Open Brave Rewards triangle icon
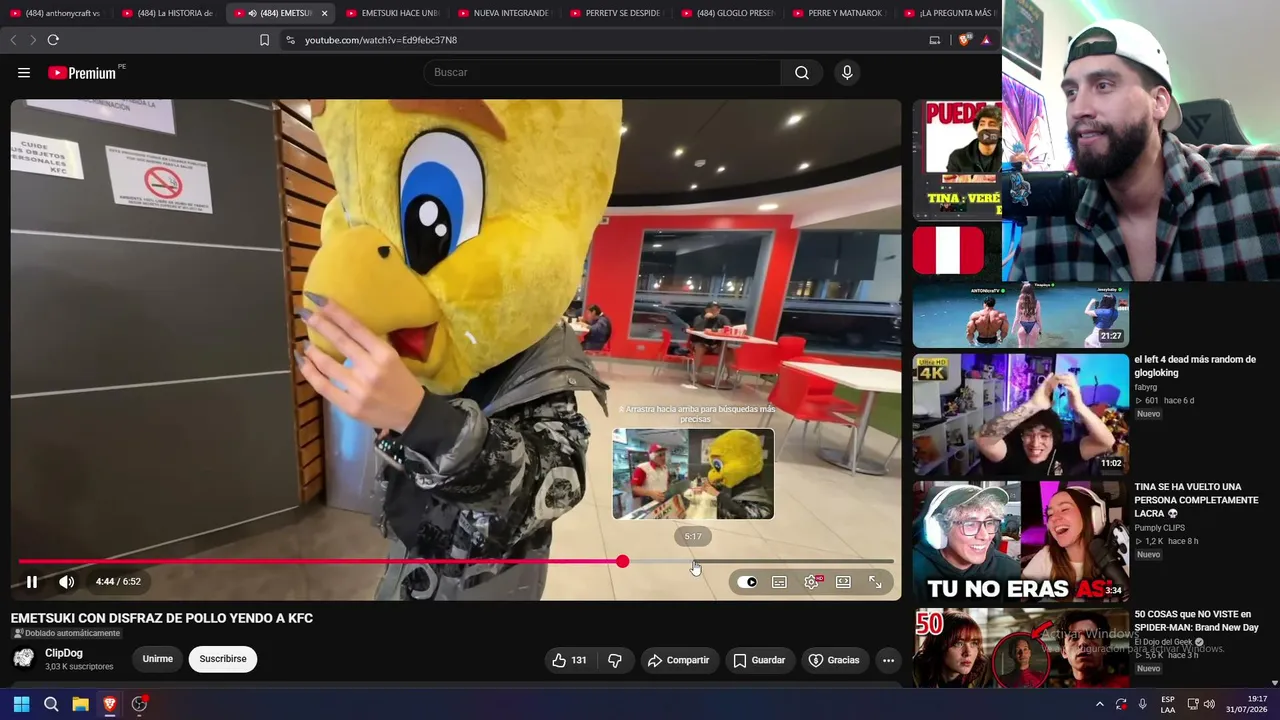Viewport: 1280px width, 720px height. (986, 40)
